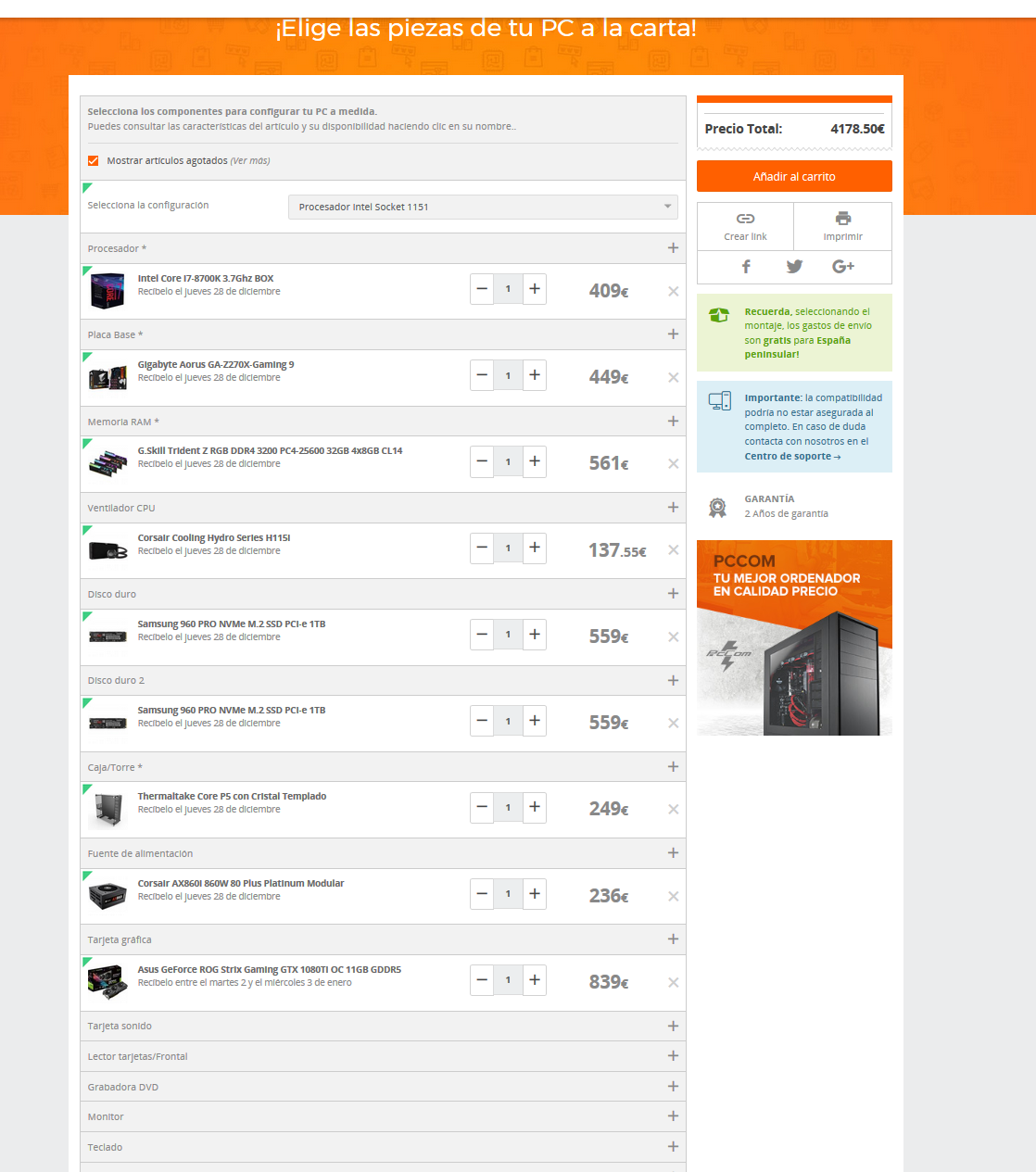This screenshot has width=1036, height=1172.
Task: Remove Corsair Cooling Hydro Series H115i
Action: (674, 550)
